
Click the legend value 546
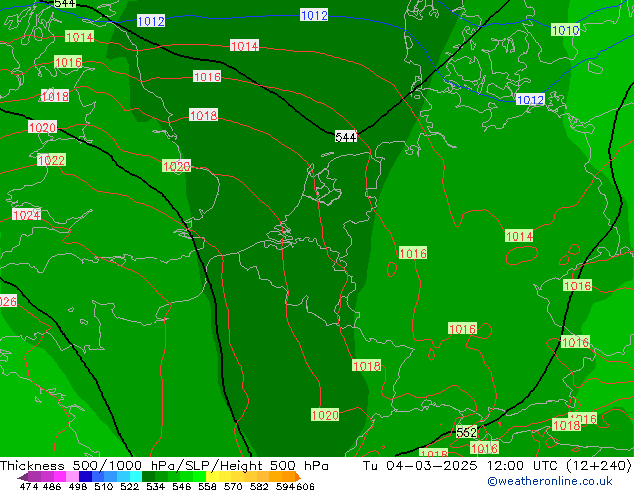(x=181, y=486)
